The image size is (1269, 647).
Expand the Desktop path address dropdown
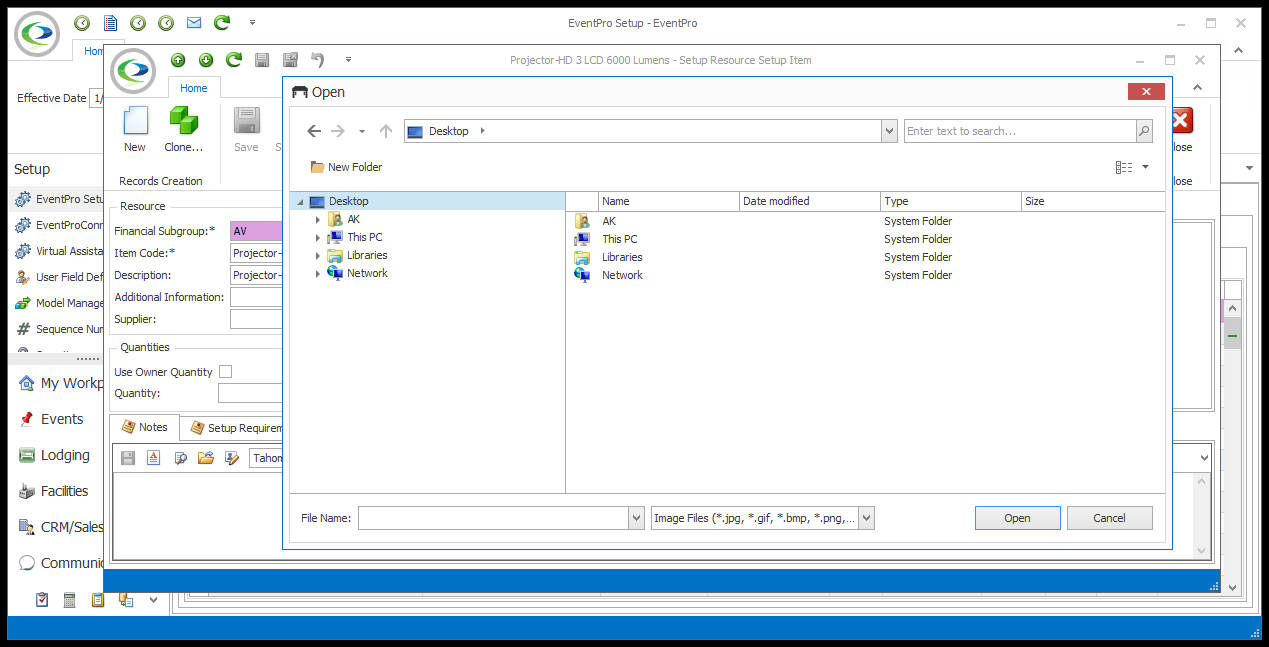tap(889, 131)
